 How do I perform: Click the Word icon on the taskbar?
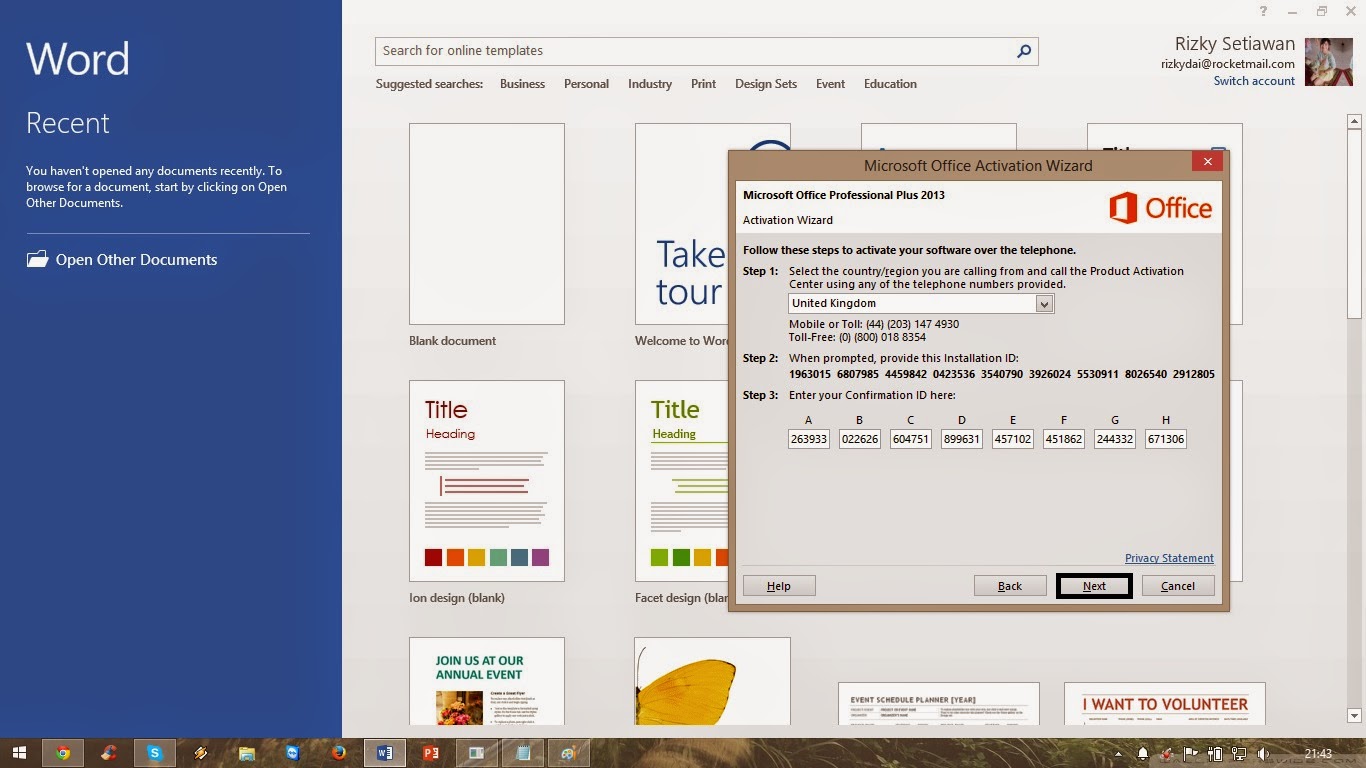(x=385, y=753)
